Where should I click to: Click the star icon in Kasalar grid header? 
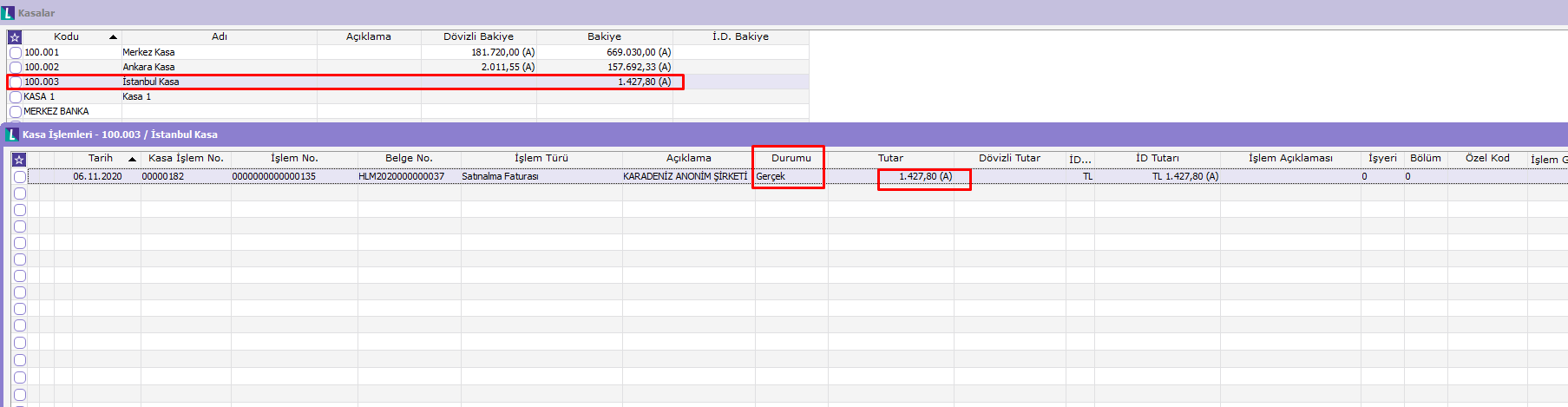[15, 37]
